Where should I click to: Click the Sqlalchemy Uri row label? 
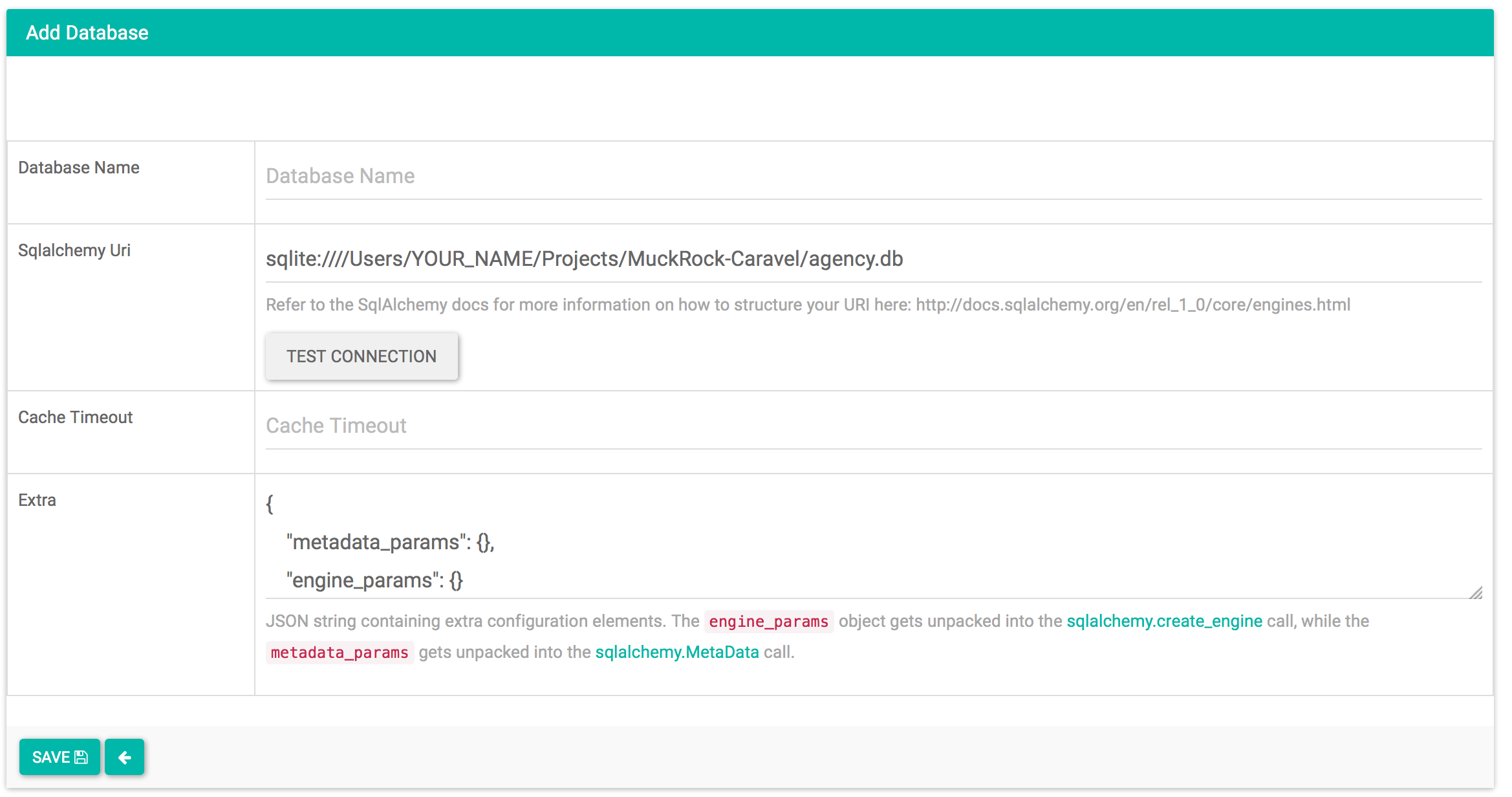74,250
